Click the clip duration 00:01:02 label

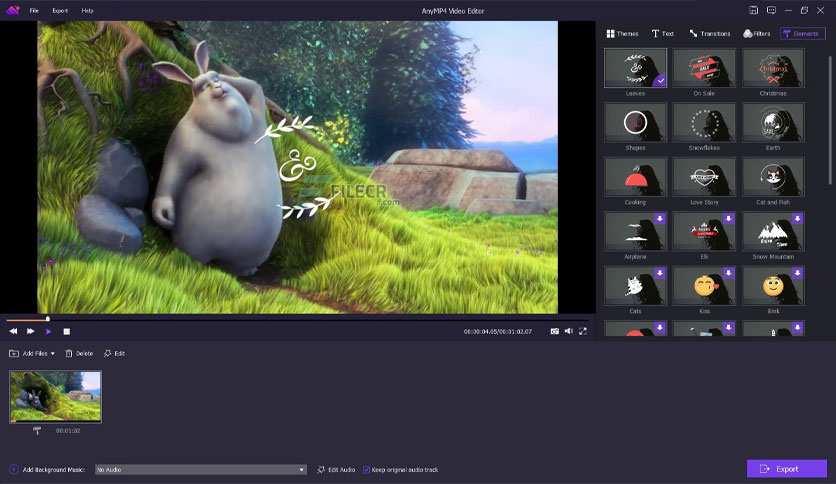68,431
